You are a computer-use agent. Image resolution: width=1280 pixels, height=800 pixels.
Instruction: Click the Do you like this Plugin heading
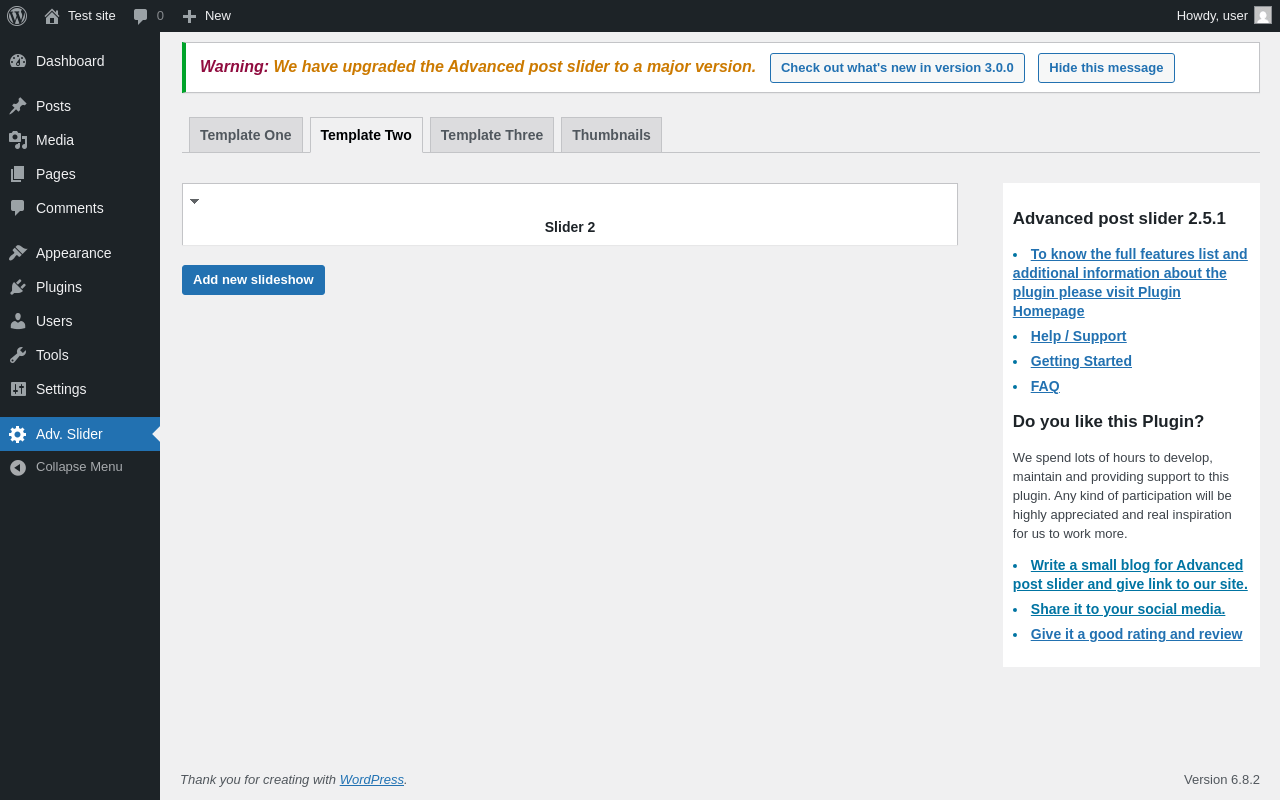pyautogui.click(x=1108, y=422)
